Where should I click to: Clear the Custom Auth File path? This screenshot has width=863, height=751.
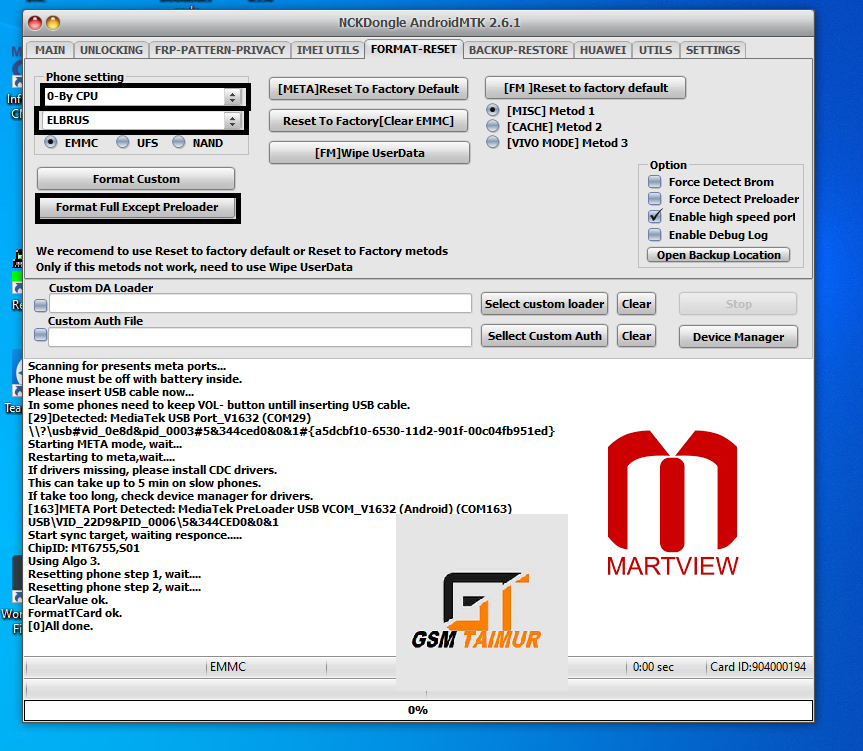pyautogui.click(x=636, y=336)
